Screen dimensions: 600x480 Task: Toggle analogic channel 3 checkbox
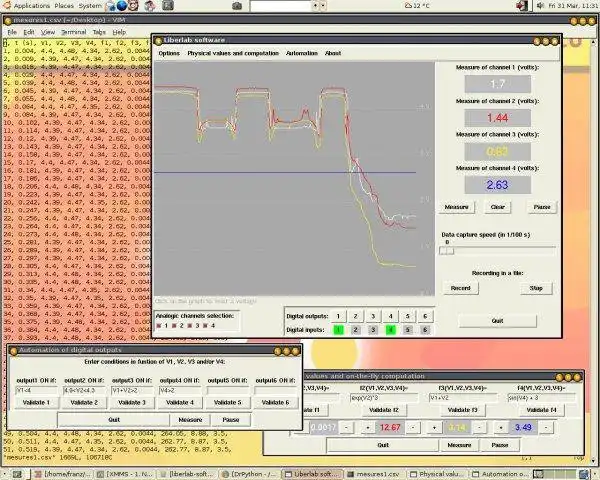click(190, 326)
